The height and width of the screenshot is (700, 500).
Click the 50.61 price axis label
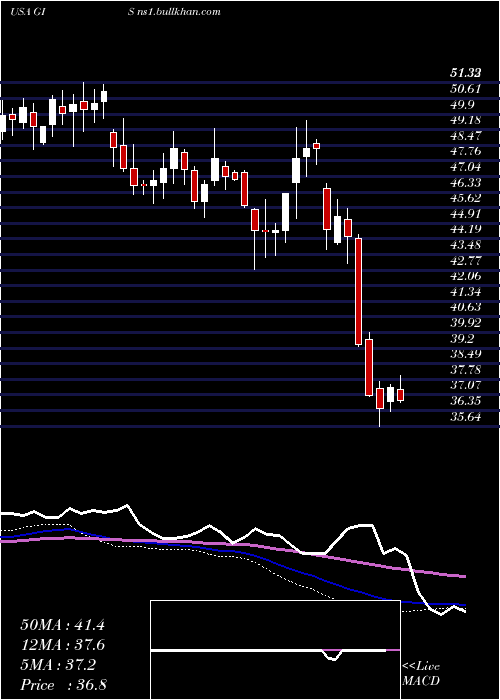click(x=465, y=89)
